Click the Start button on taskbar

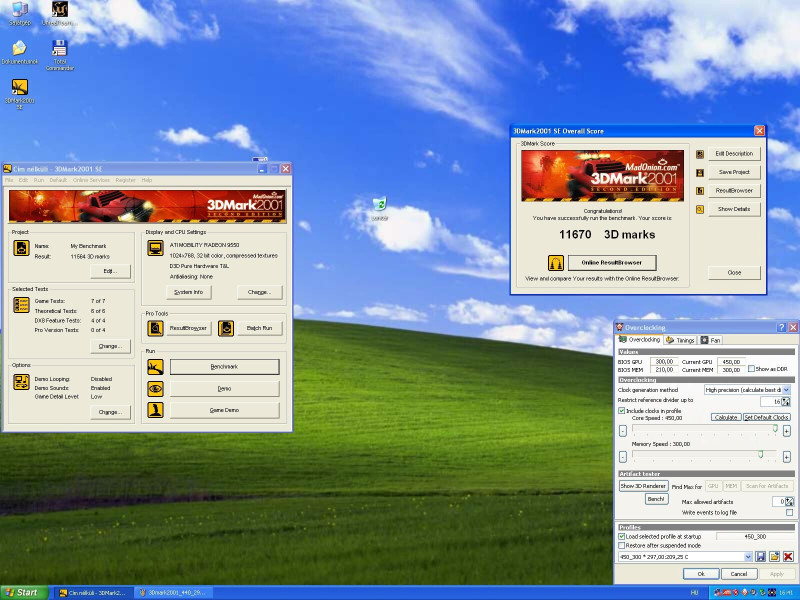tap(23, 592)
